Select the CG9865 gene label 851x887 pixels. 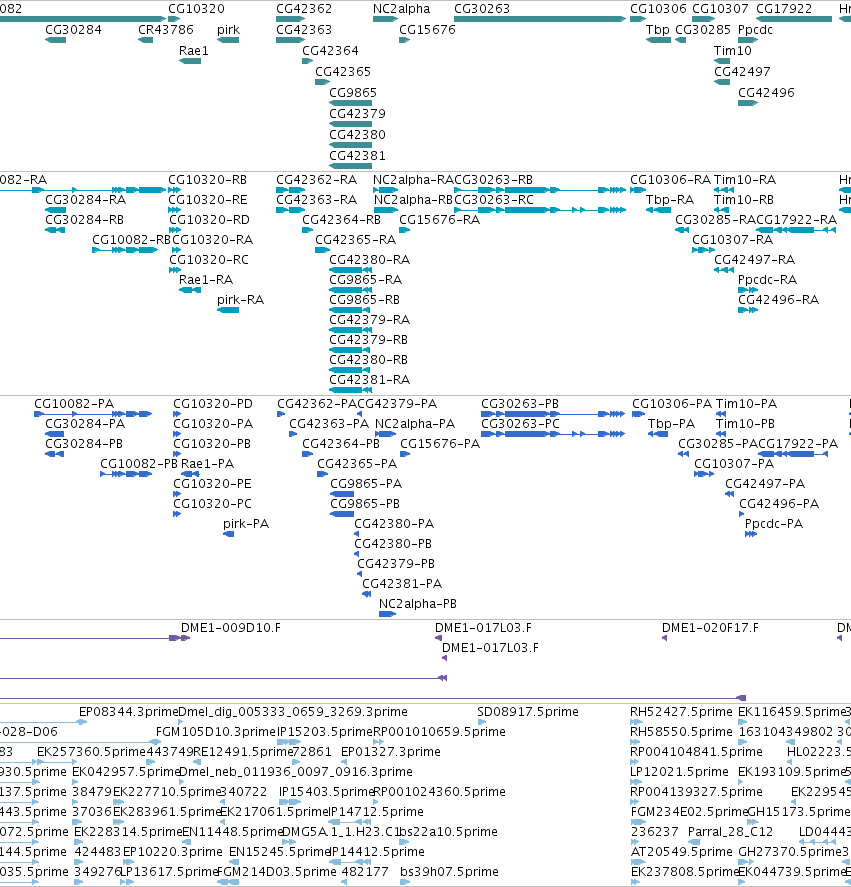[x=353, y=92]
